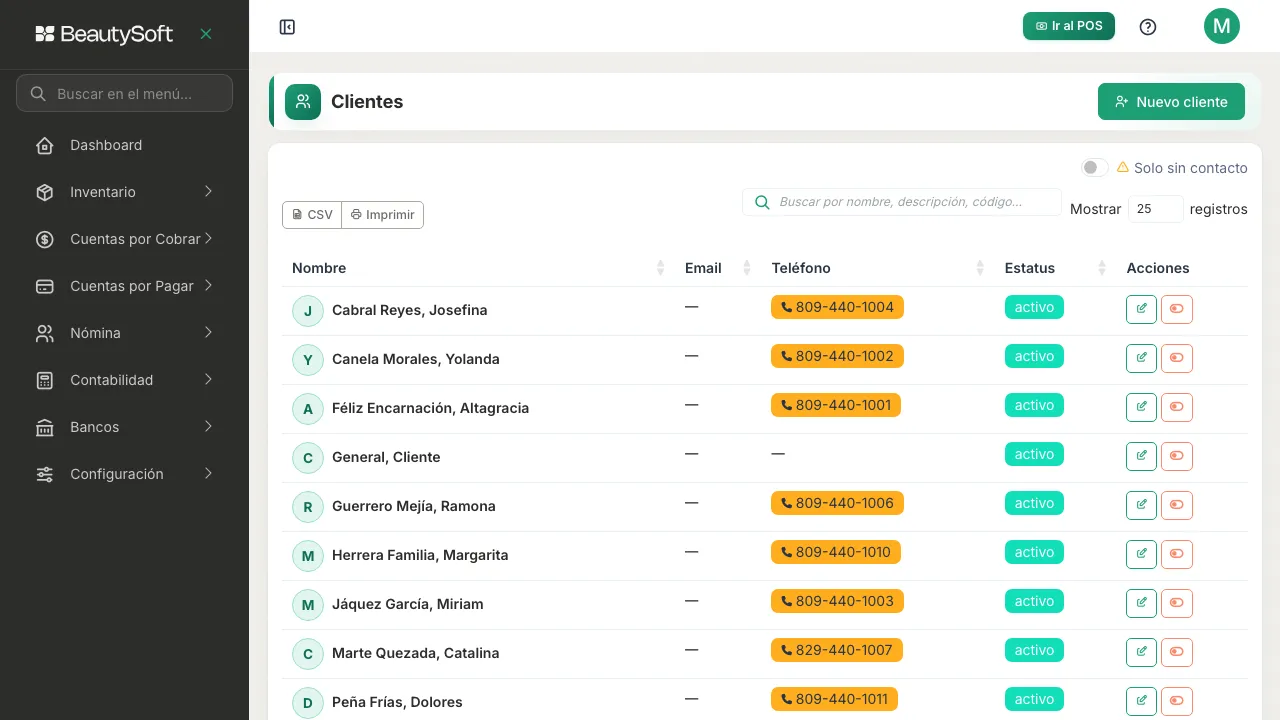Click the Contabilidad calculator icon
Image resolution: width=1280 pixels, height=720 pixels.
[x=45, y=380]
